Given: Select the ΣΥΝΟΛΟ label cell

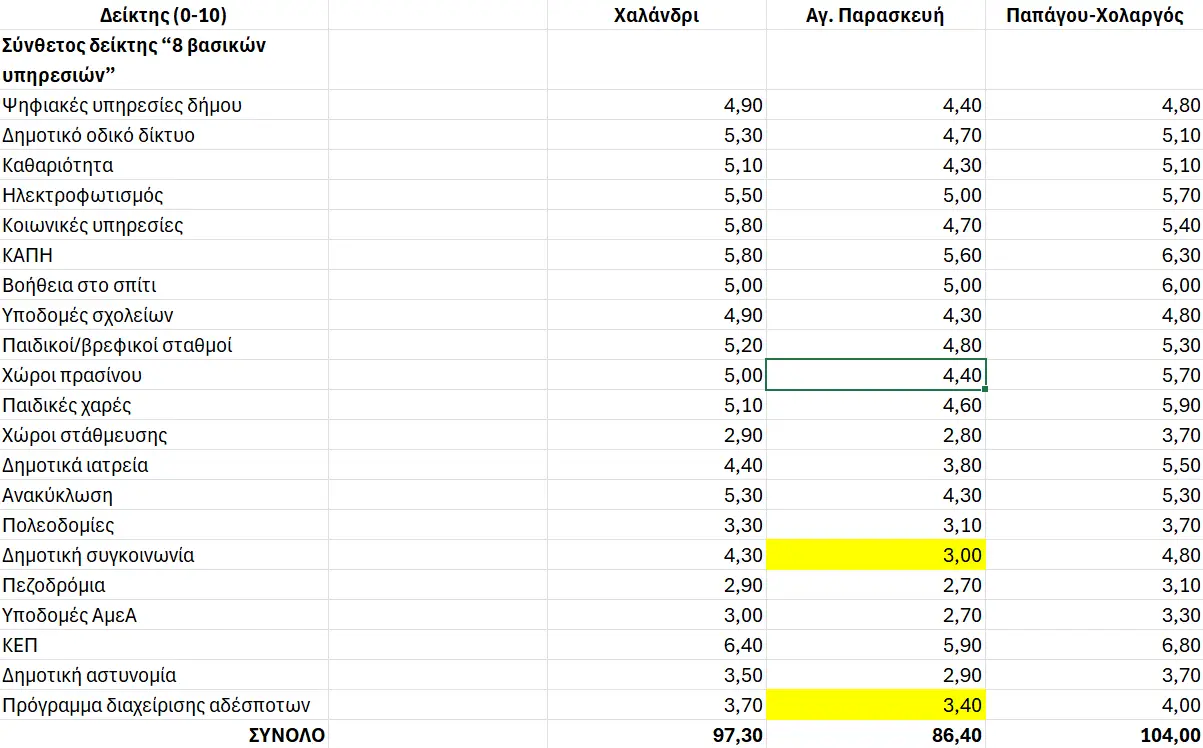Looking at the screenshot, I should point(164,735).
